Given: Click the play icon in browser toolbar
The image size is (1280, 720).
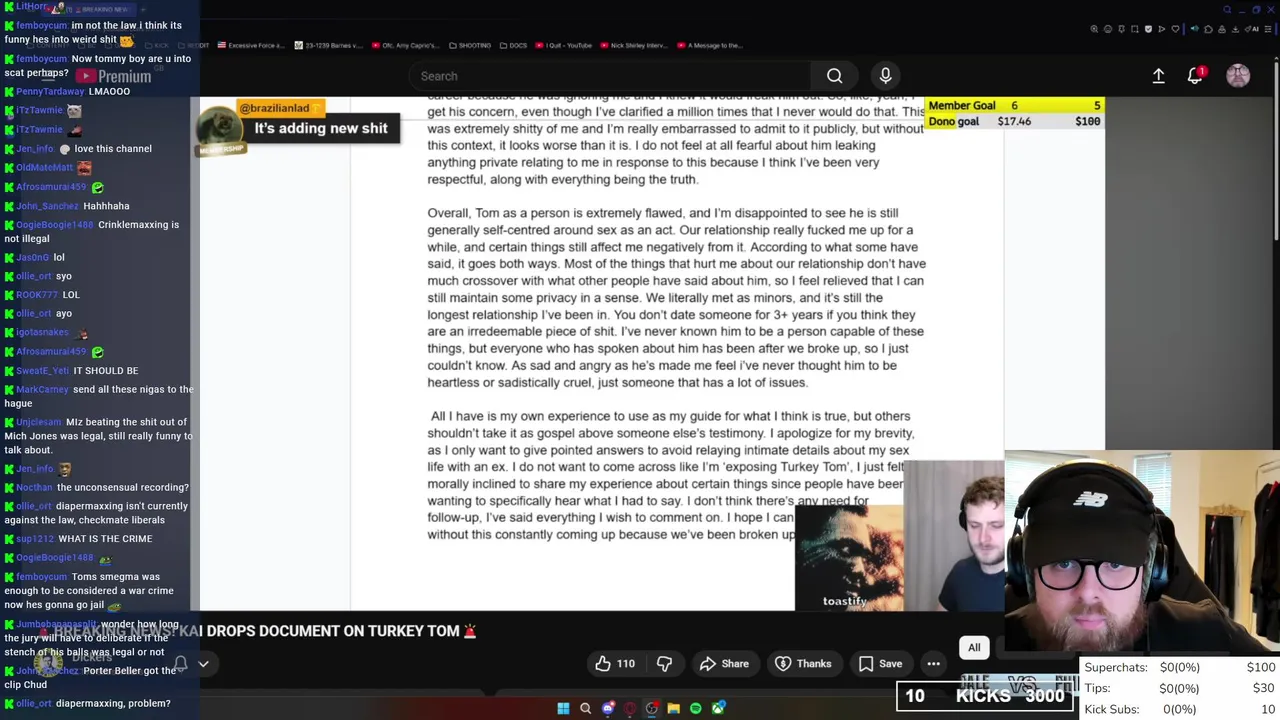Looking at the screenshot, I should pyautogui.click(x=1161, y=29).
